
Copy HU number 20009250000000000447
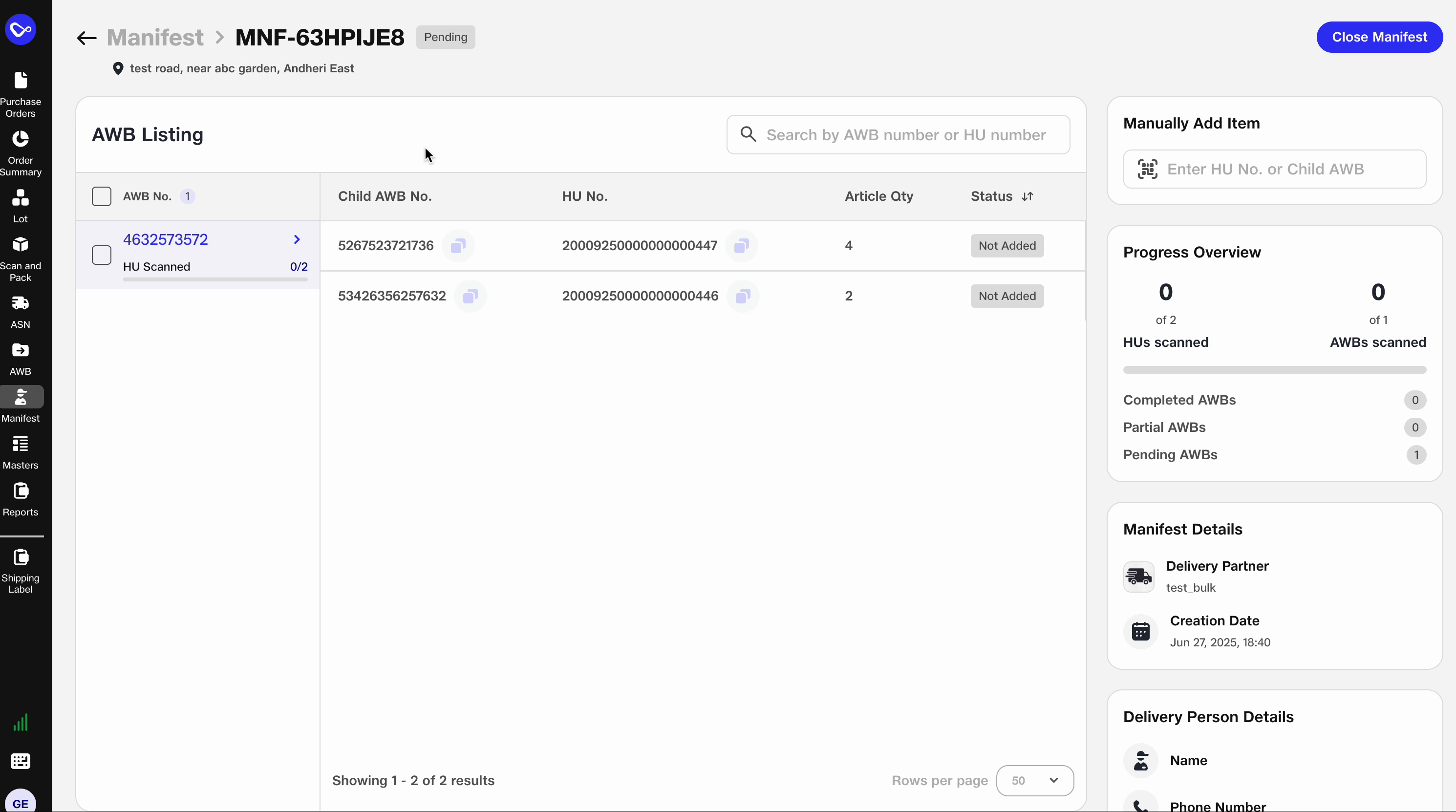(742, 245)
